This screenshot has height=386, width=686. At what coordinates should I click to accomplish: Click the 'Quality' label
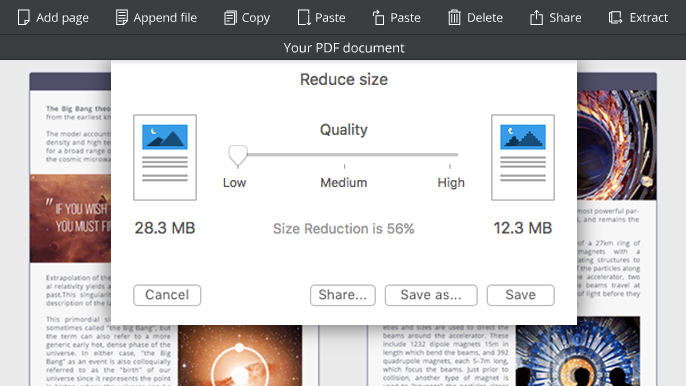point(343,130)
